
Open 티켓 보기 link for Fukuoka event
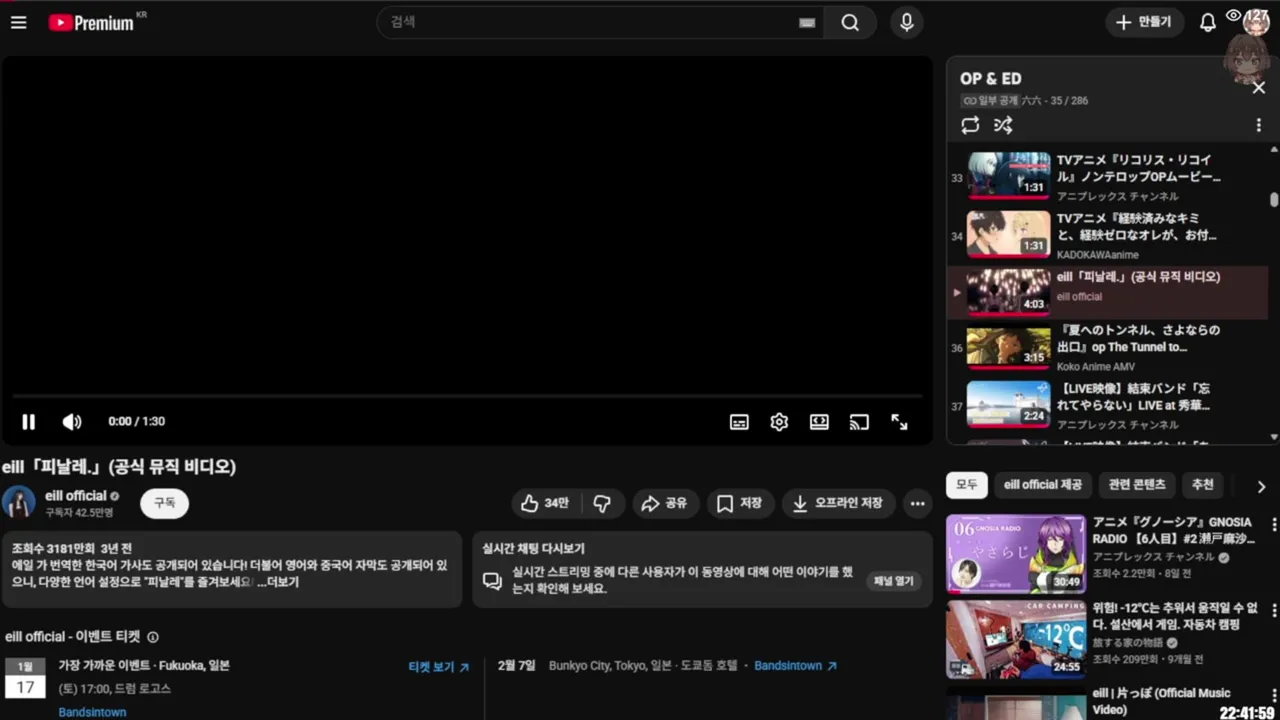pyautogui.click(x=439, y=667)
